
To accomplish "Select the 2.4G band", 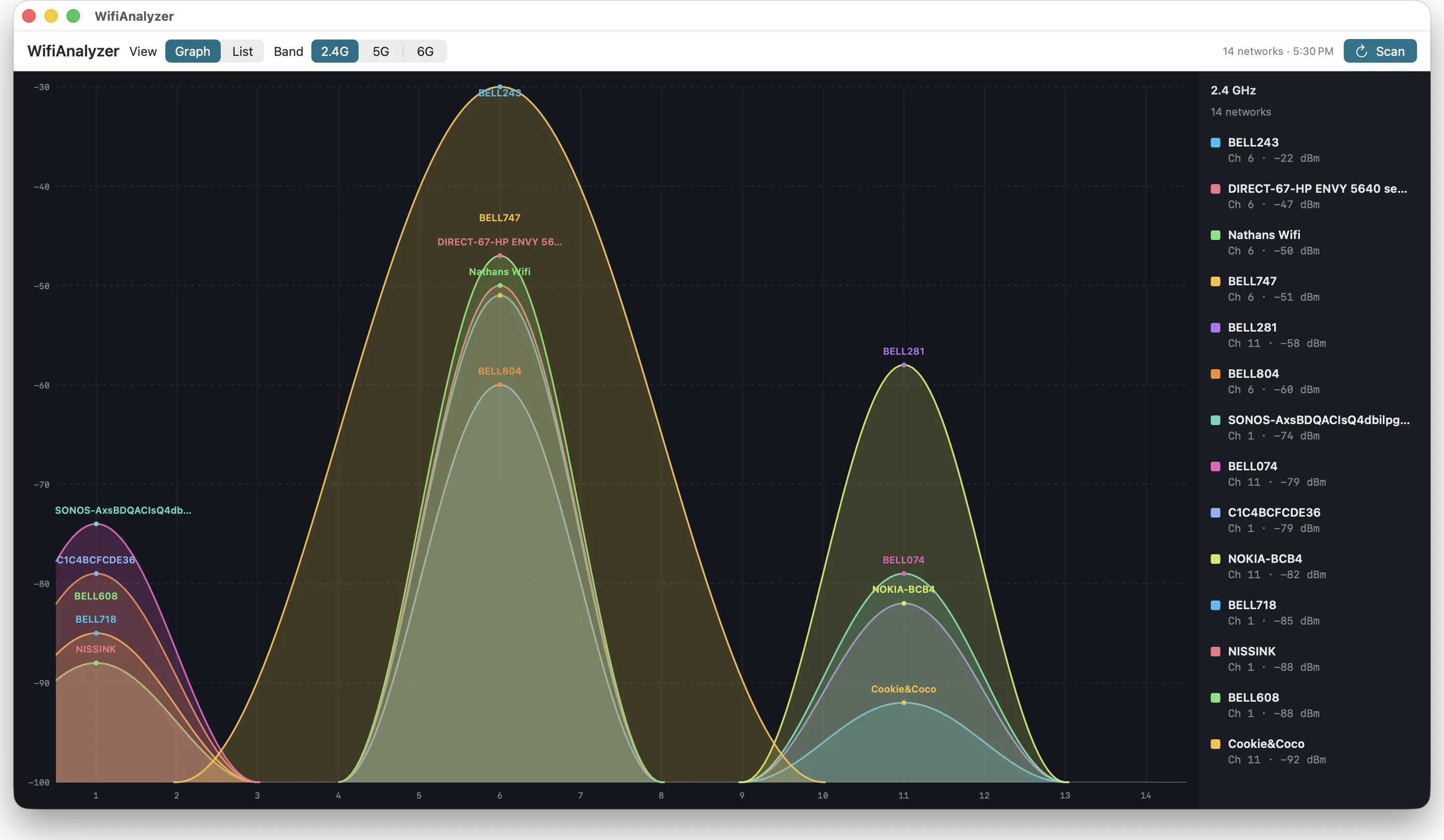I will click(334, 51).
